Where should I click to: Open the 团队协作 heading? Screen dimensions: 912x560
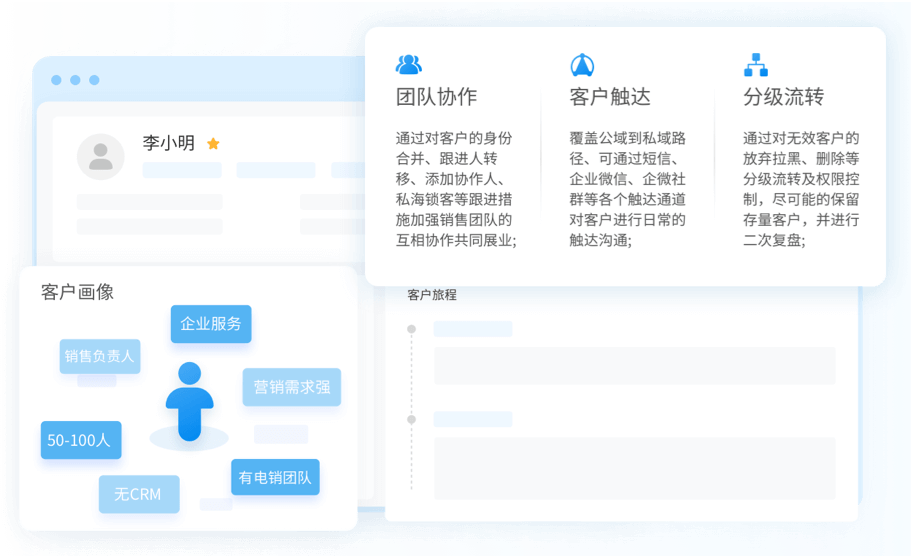coord(436,97)
